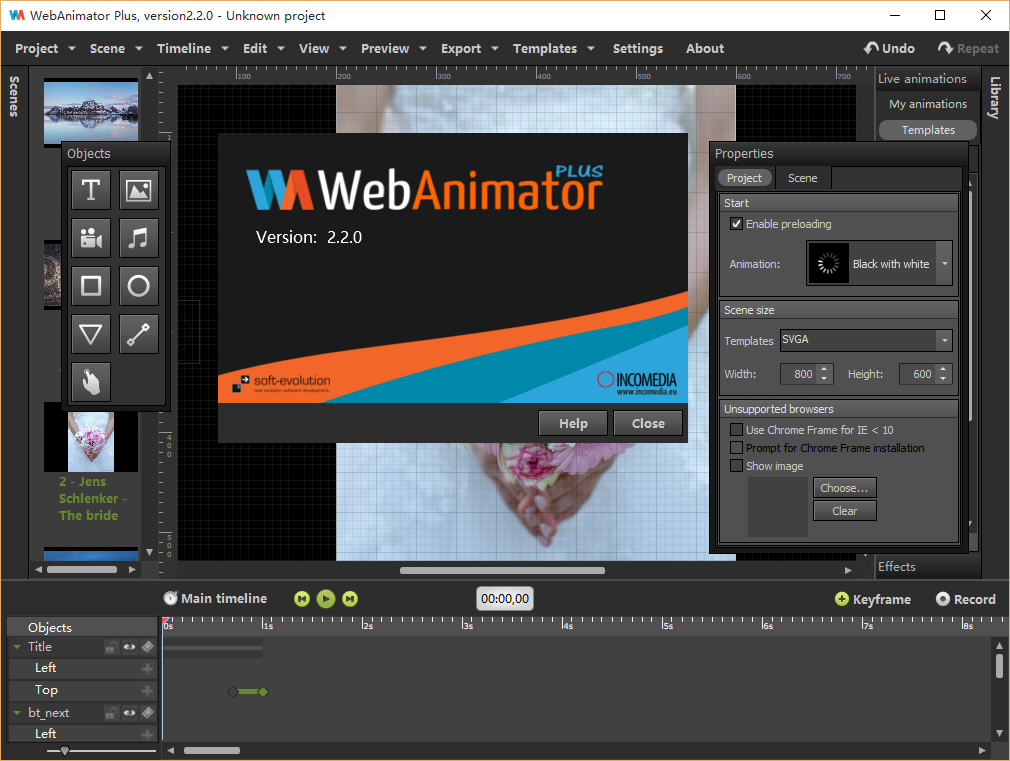The width and height of the screenshot is (1010, 761).
Task: Close the About dialog with Close button
Action: coord(648,423)
